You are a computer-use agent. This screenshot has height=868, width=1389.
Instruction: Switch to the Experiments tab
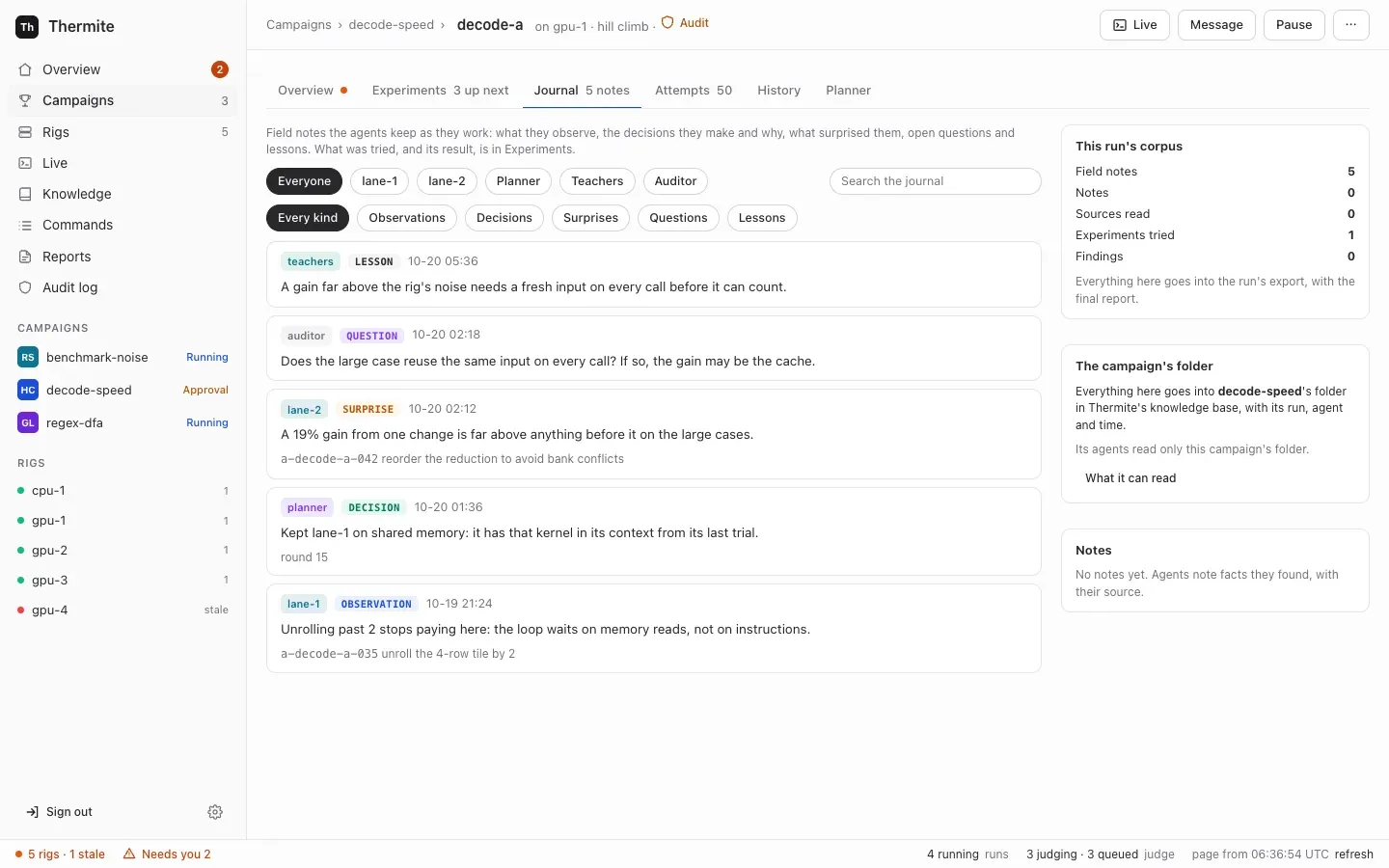coord(440,91)
